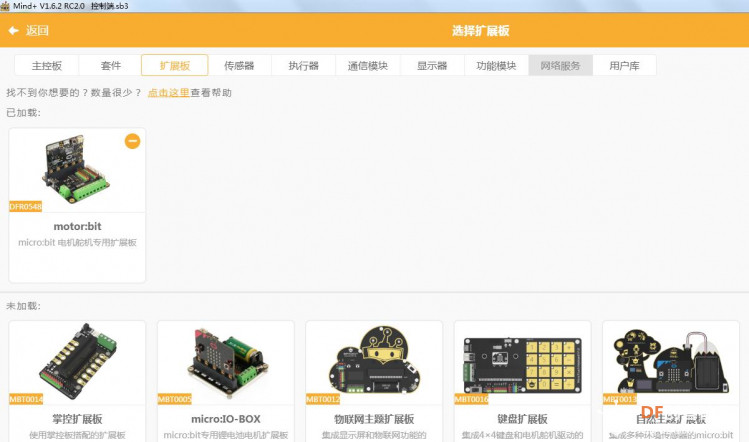Select the 键盘扩展板 keypad board image
This screenshot has width=749, height=442.
pyautogui.click(x=523, y=365)
